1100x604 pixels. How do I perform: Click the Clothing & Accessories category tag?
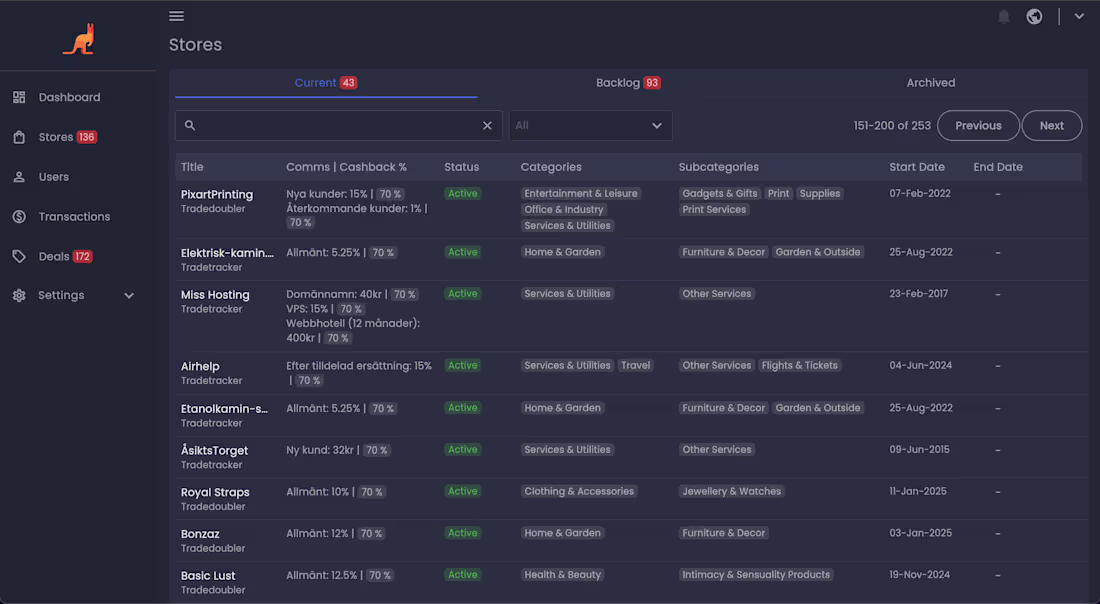[579, 491]
